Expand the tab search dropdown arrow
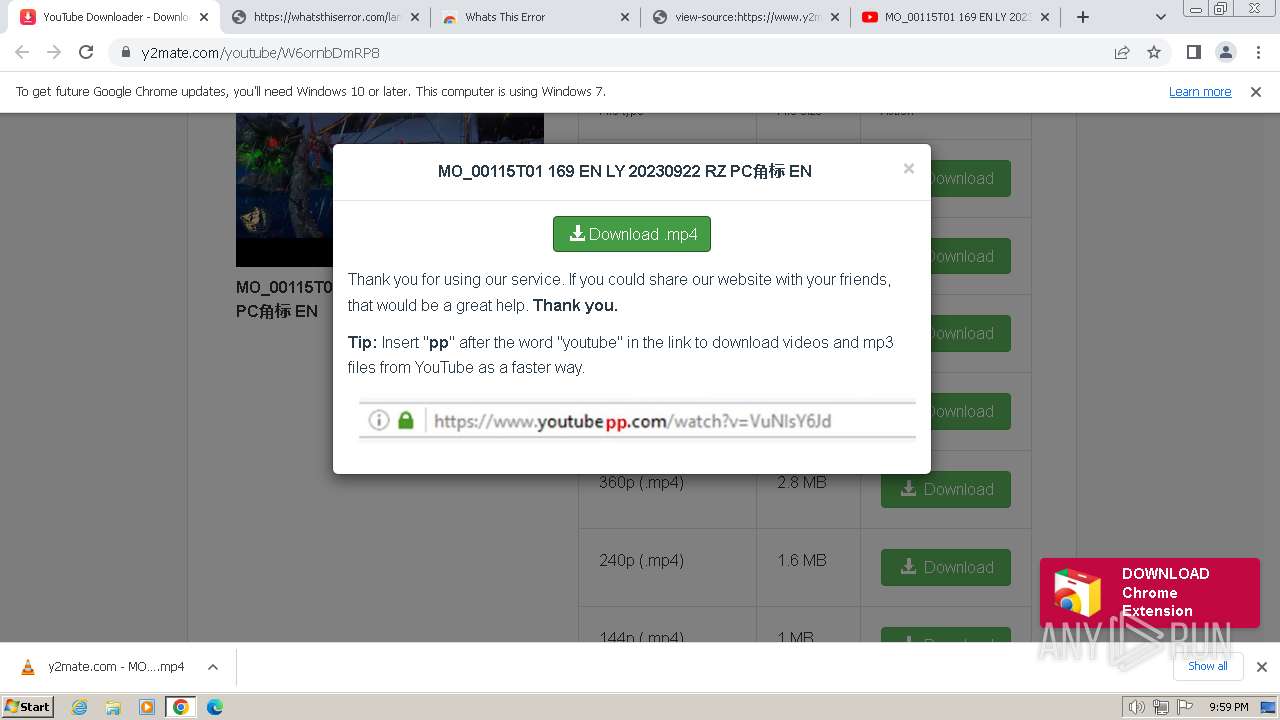Image resolution: width=1280 pixels, height=720 pixels. coord(1160,17)
